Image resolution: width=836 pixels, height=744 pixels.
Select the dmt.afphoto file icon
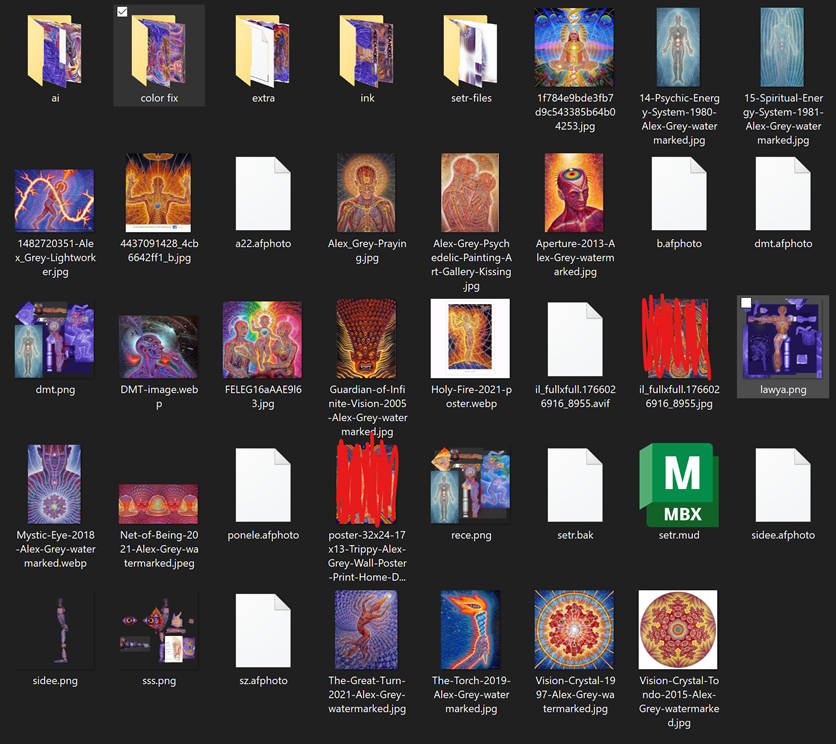tap(783, 193)
